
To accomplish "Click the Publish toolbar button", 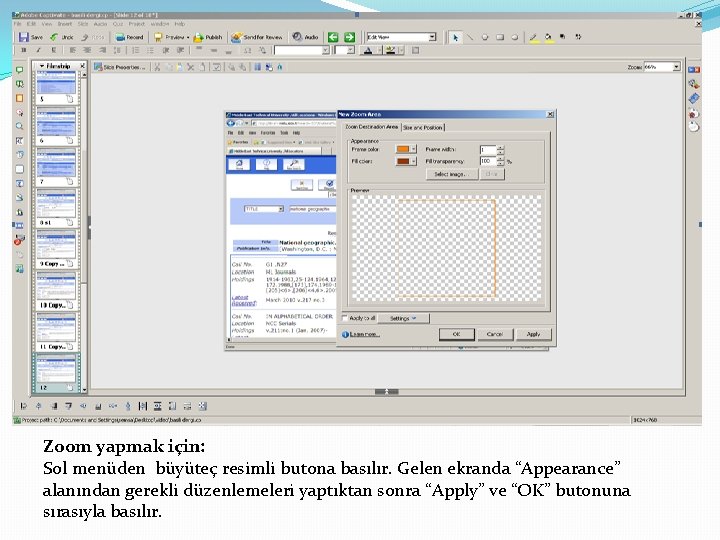I will point(208,37).
